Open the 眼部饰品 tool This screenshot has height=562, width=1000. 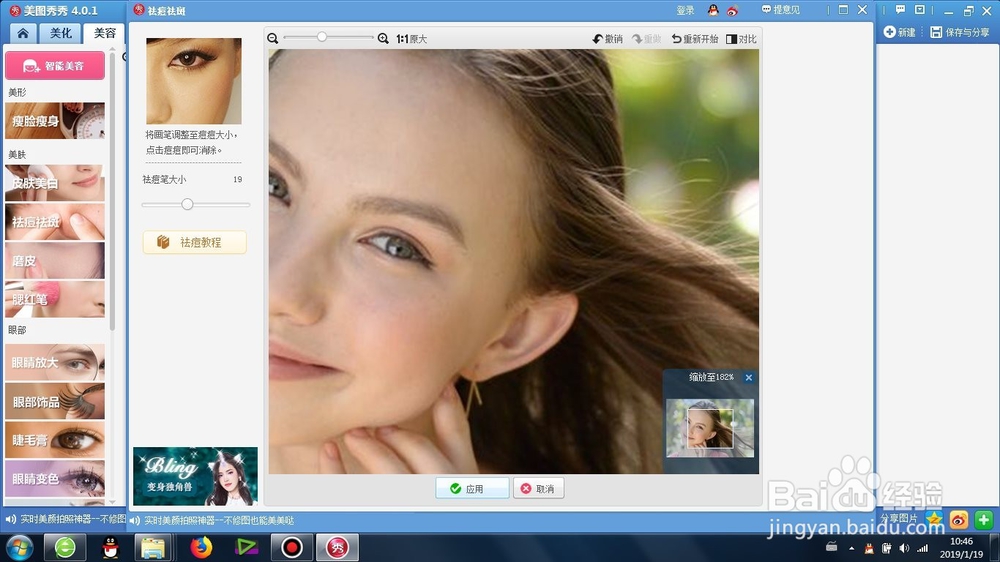click(x=55, y=401)
